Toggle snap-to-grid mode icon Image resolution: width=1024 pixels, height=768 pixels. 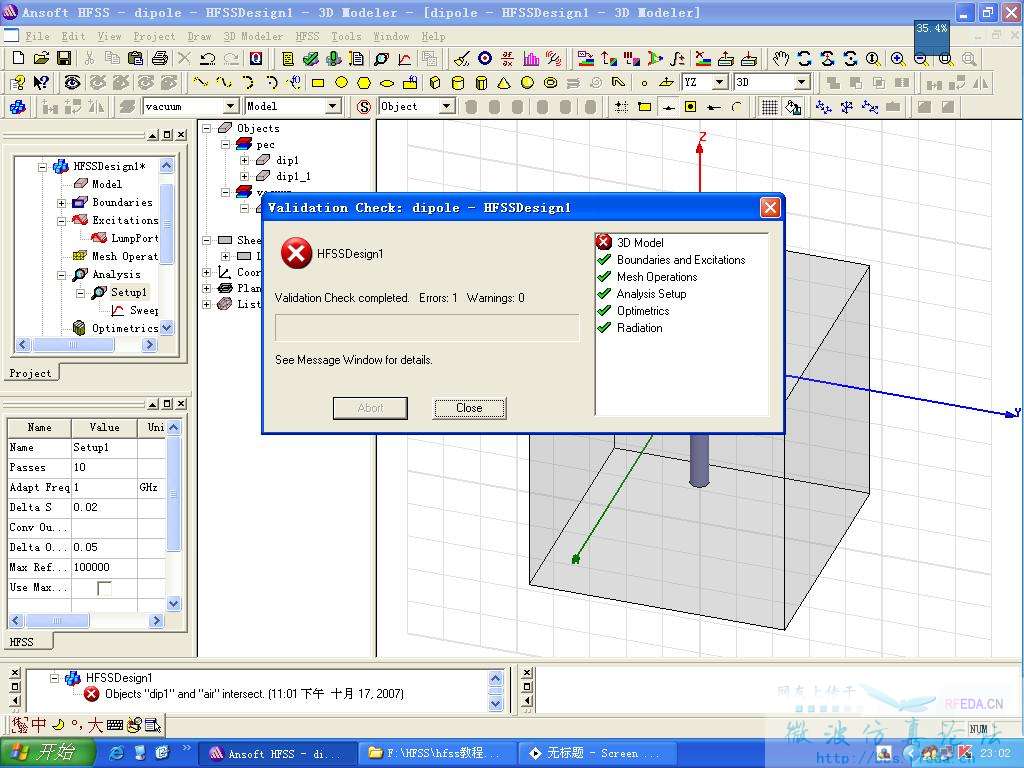(621, 106)
